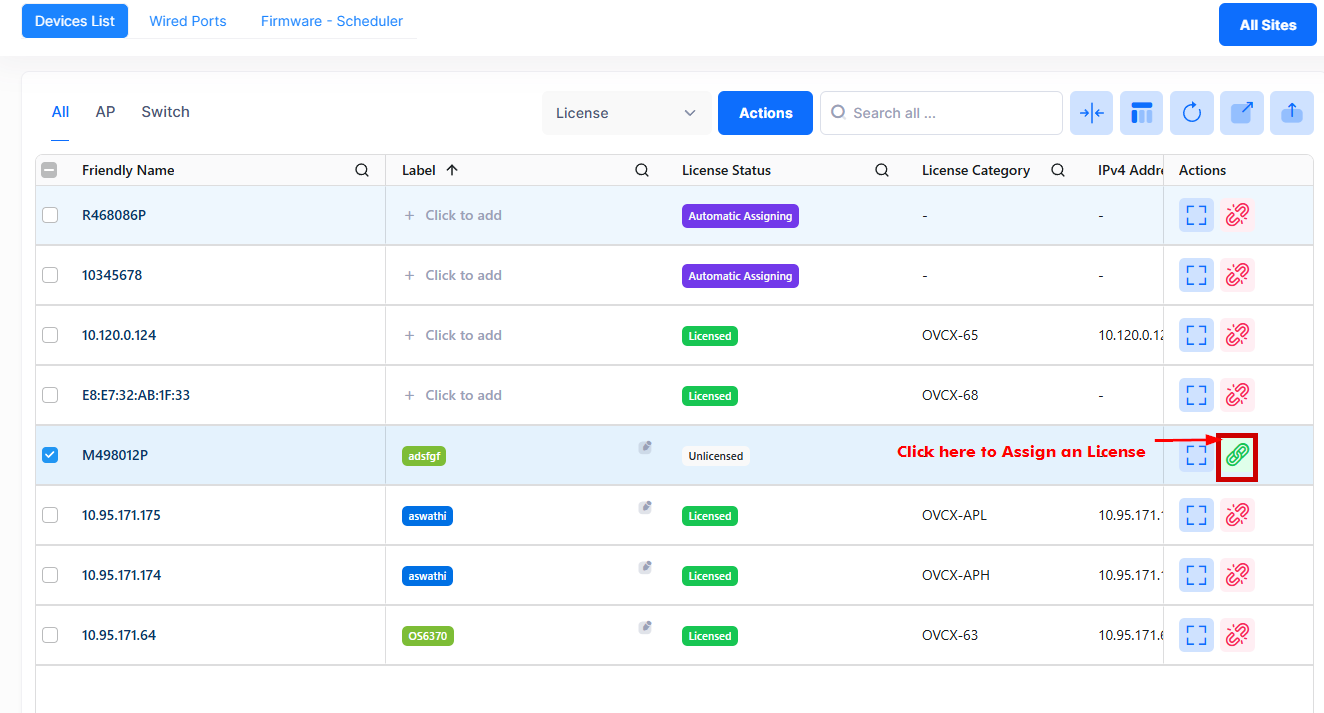The height and width of the screenshot is (713, 1324).
Task: Click the OS6370 label tag
Action: point(428,636)
